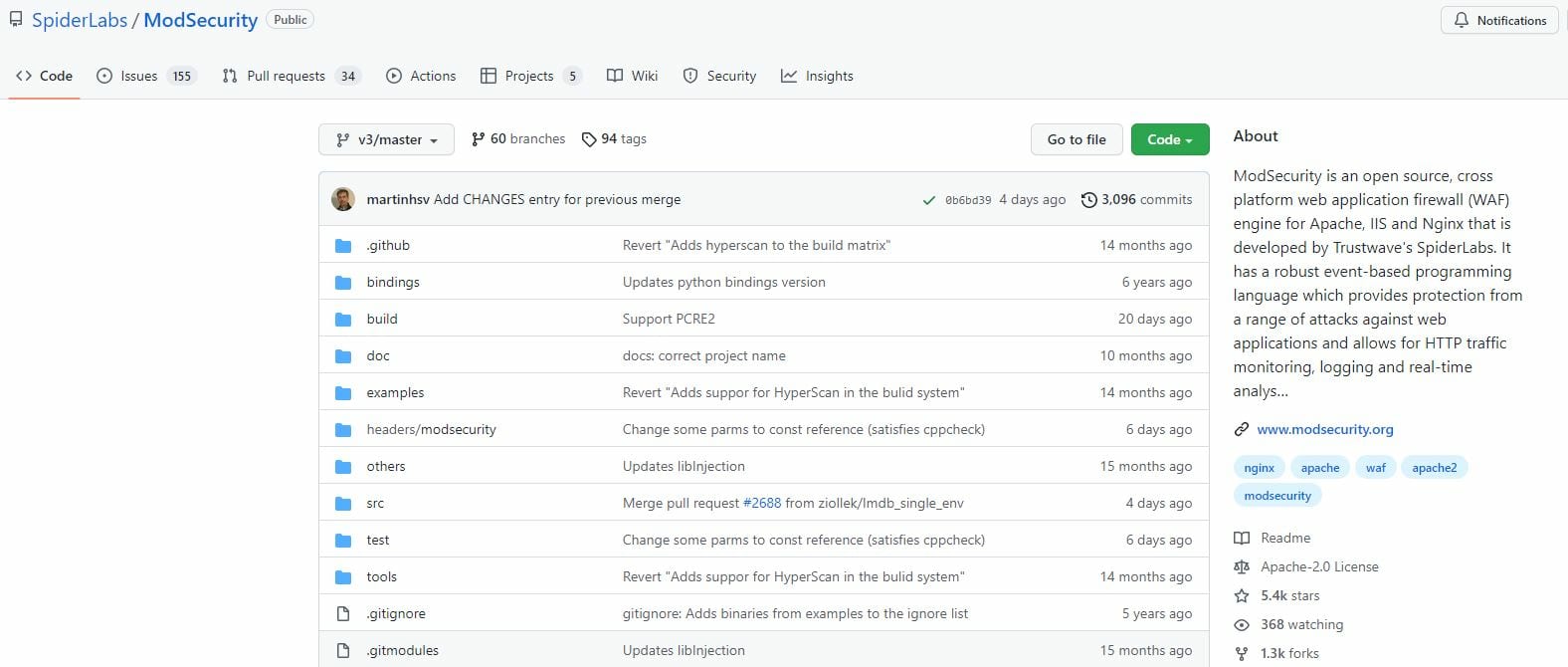Open the v3/master branch dropdown
Image resolution: width=1568 pixels, height=667 pixels.
pos(386,139)
